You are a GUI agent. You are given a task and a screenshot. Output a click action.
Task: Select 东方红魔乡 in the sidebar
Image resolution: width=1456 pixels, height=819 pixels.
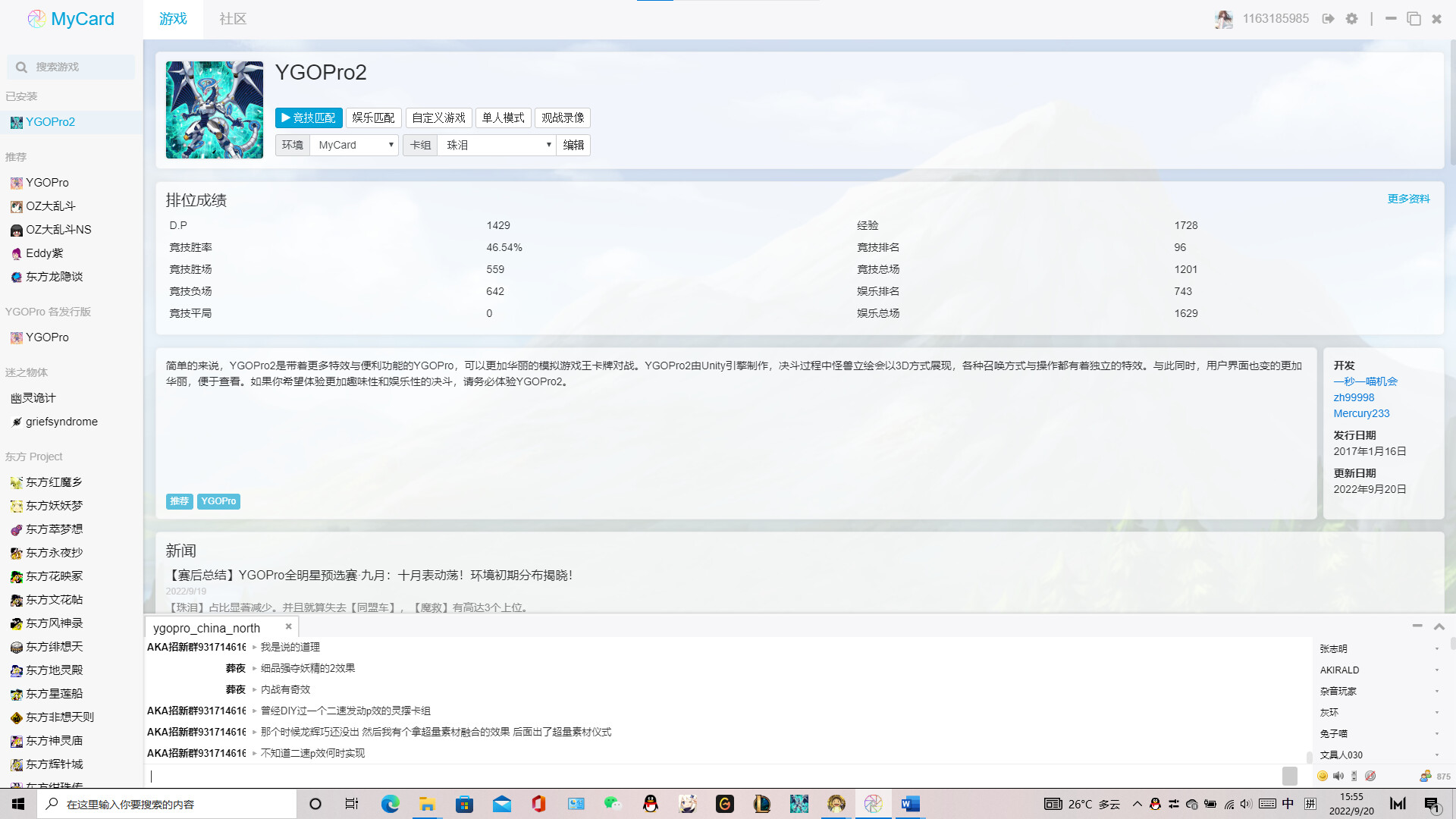(x=71, y=482)
